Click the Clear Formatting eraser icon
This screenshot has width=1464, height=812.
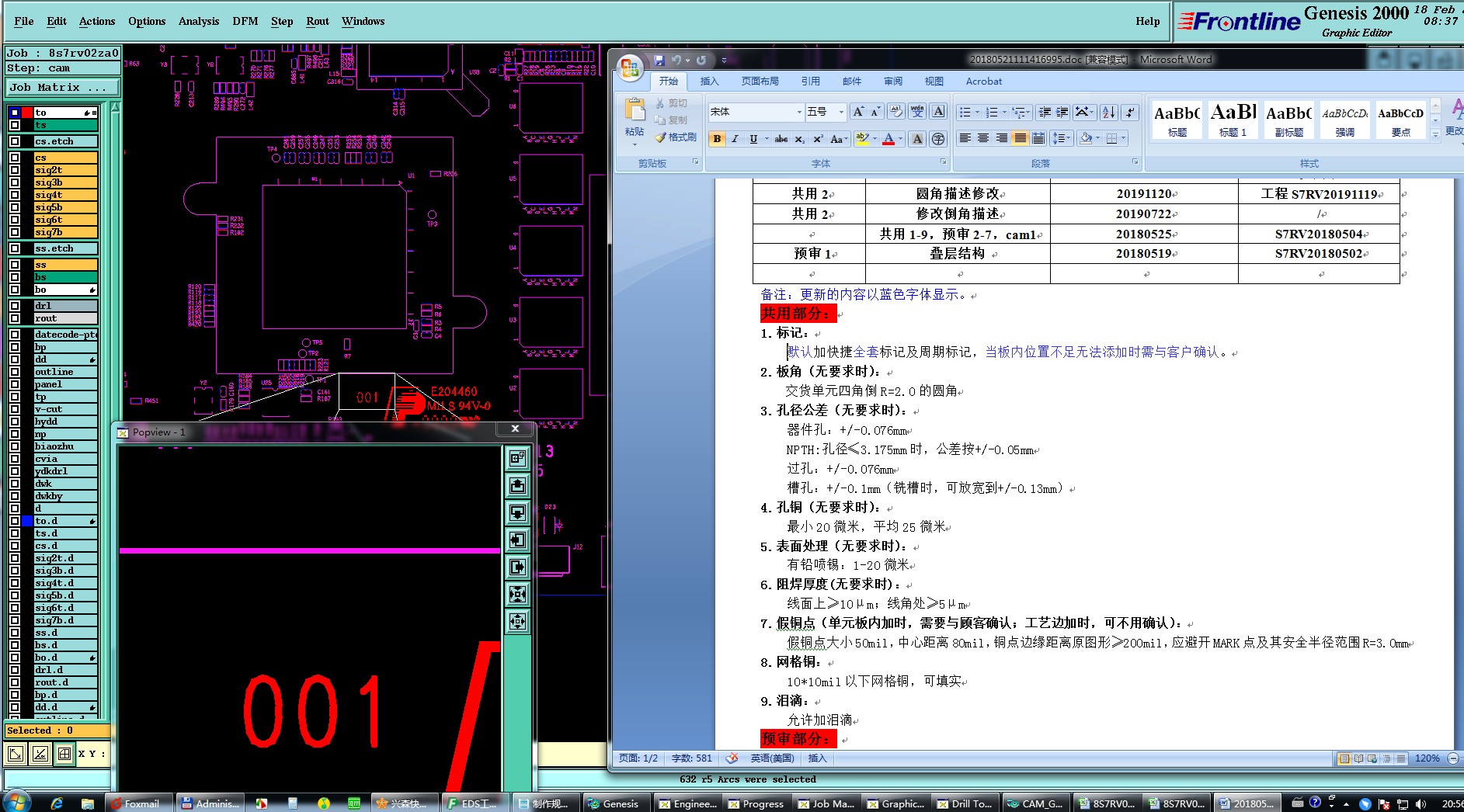tap(895, 112)
